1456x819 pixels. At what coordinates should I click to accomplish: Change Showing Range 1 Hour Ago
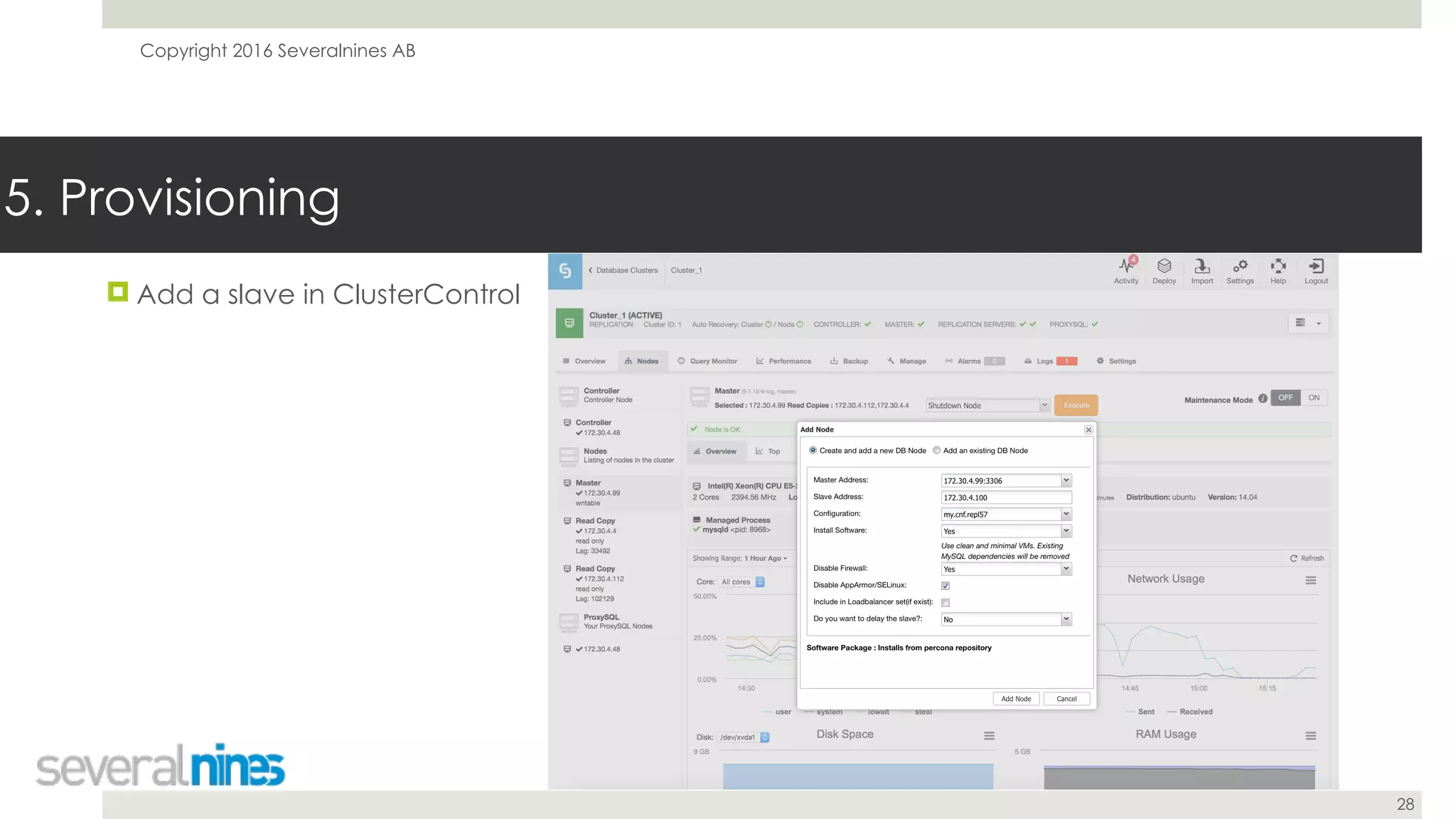click(x=766, y=558)
